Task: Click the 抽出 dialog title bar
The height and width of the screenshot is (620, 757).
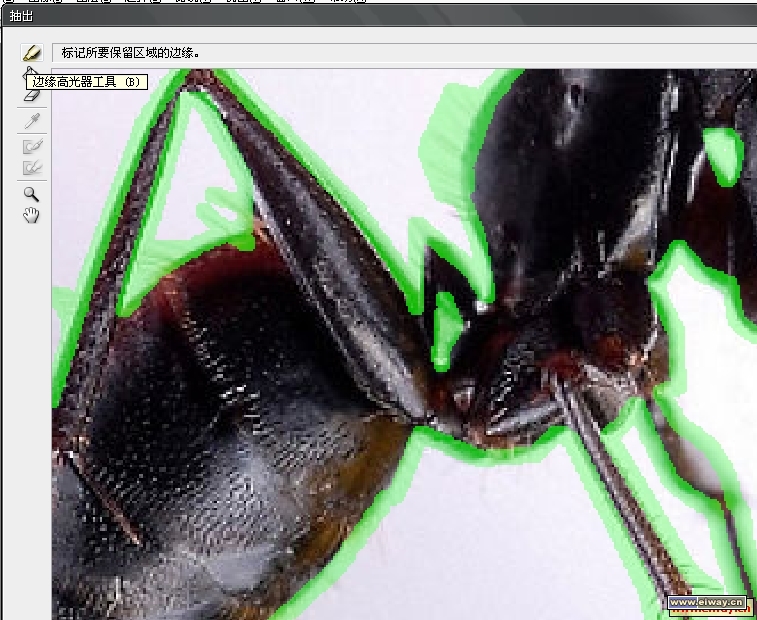Action: click(x=378, y=16)
